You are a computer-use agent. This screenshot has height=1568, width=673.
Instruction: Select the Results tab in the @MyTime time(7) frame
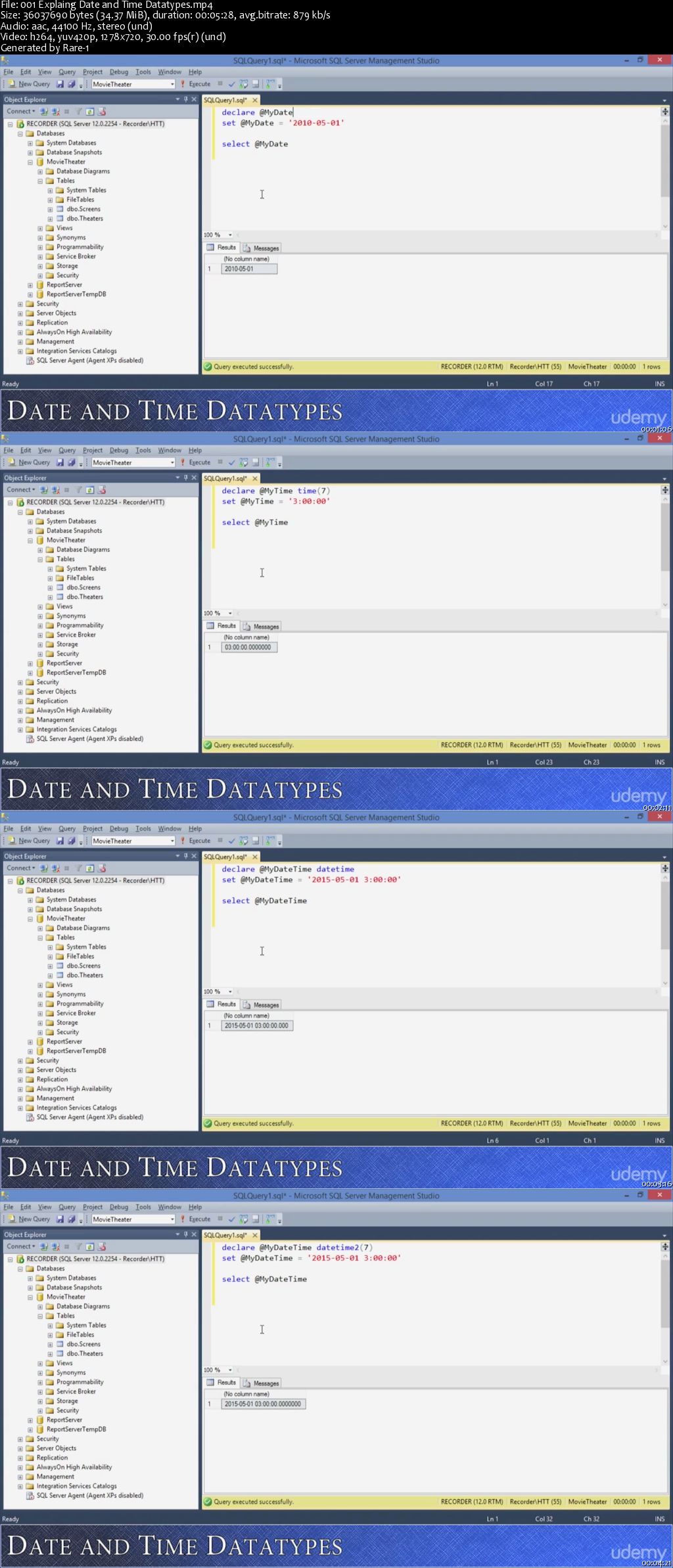(221, 627)
